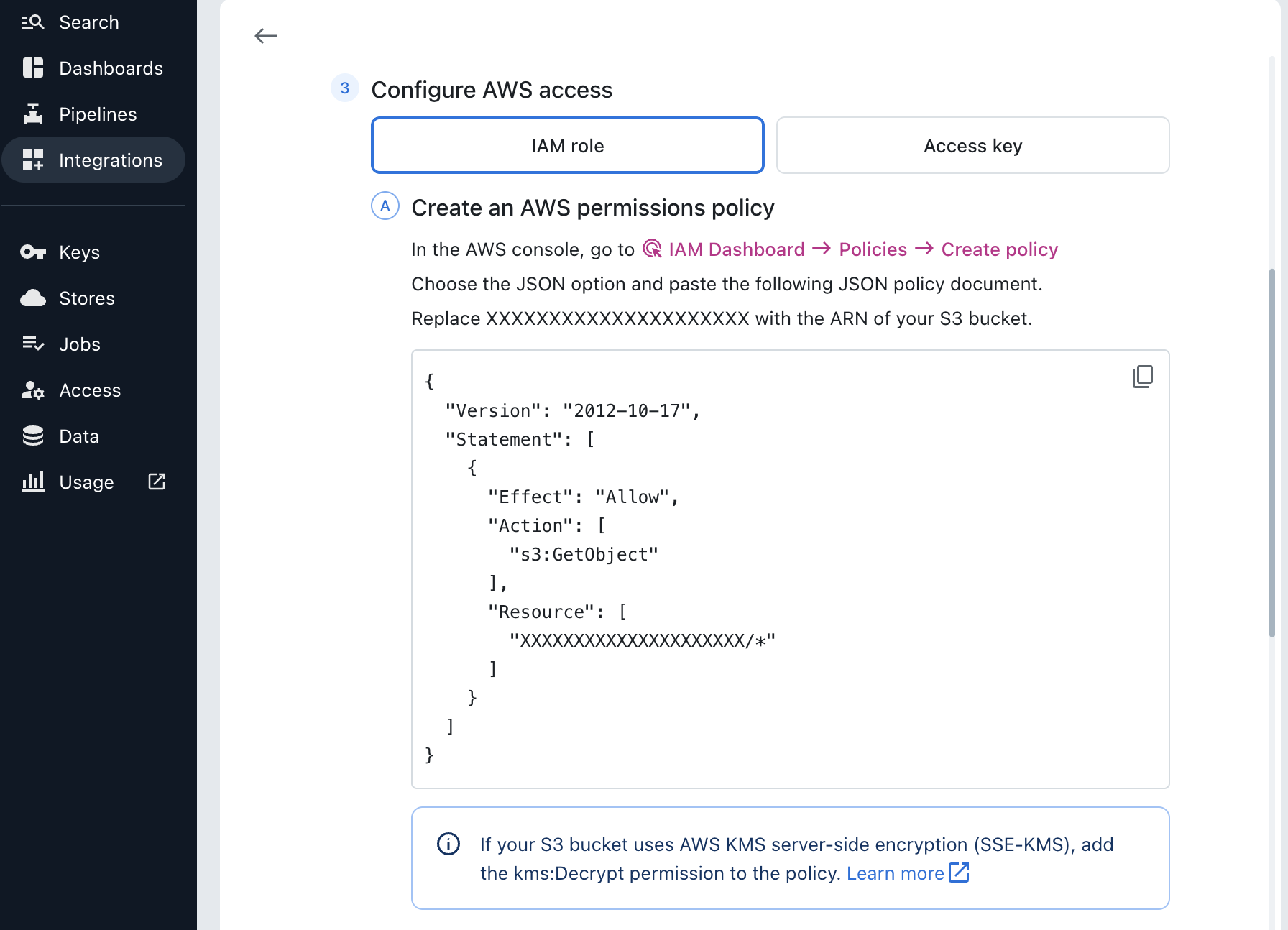The height and width of the screenshot is (930, 1288).
Task: Click the Pipelines icon
Action: click(x=33, y=114)
